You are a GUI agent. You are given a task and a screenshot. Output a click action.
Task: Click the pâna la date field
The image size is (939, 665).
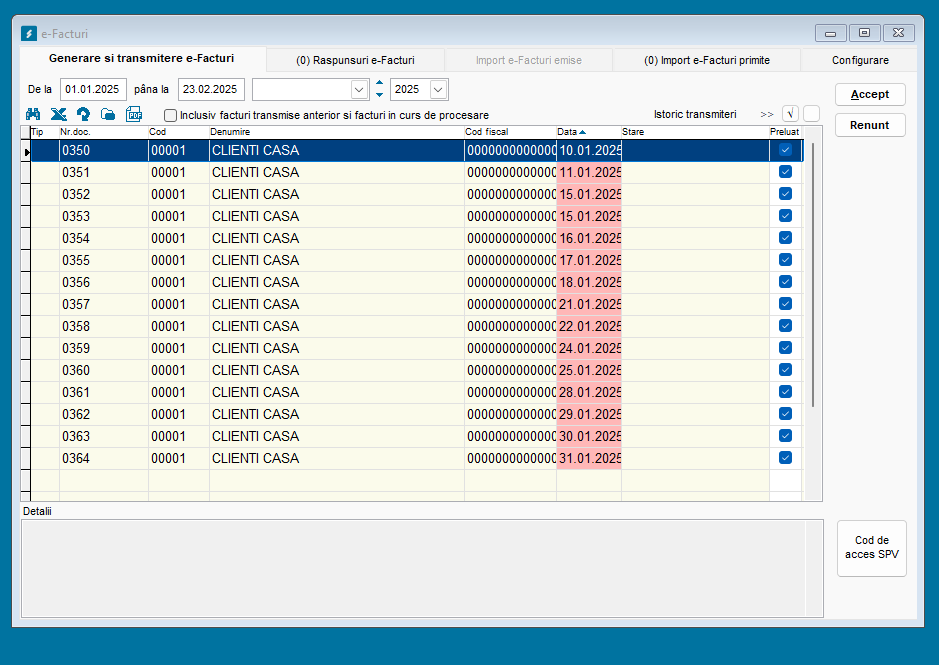pos(211,89)
